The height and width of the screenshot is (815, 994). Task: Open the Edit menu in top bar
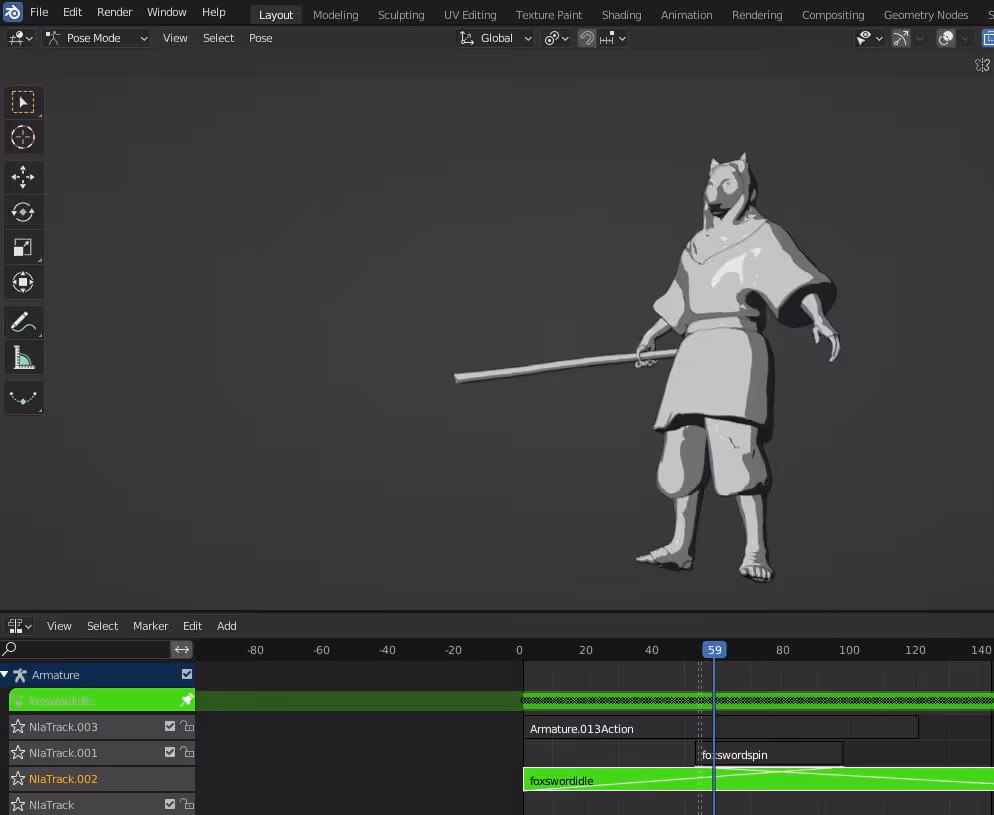72,12
